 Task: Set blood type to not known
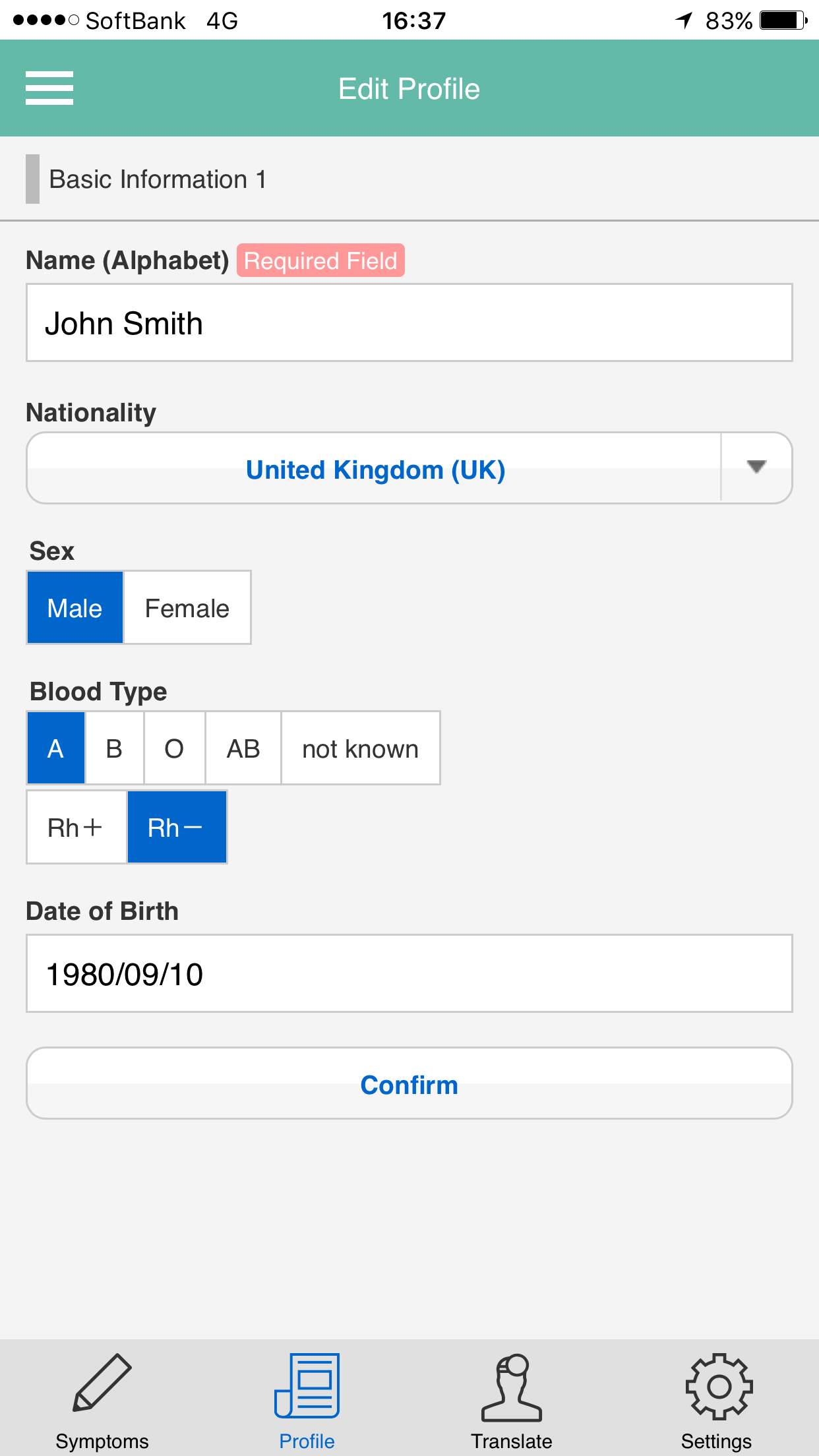361,748
